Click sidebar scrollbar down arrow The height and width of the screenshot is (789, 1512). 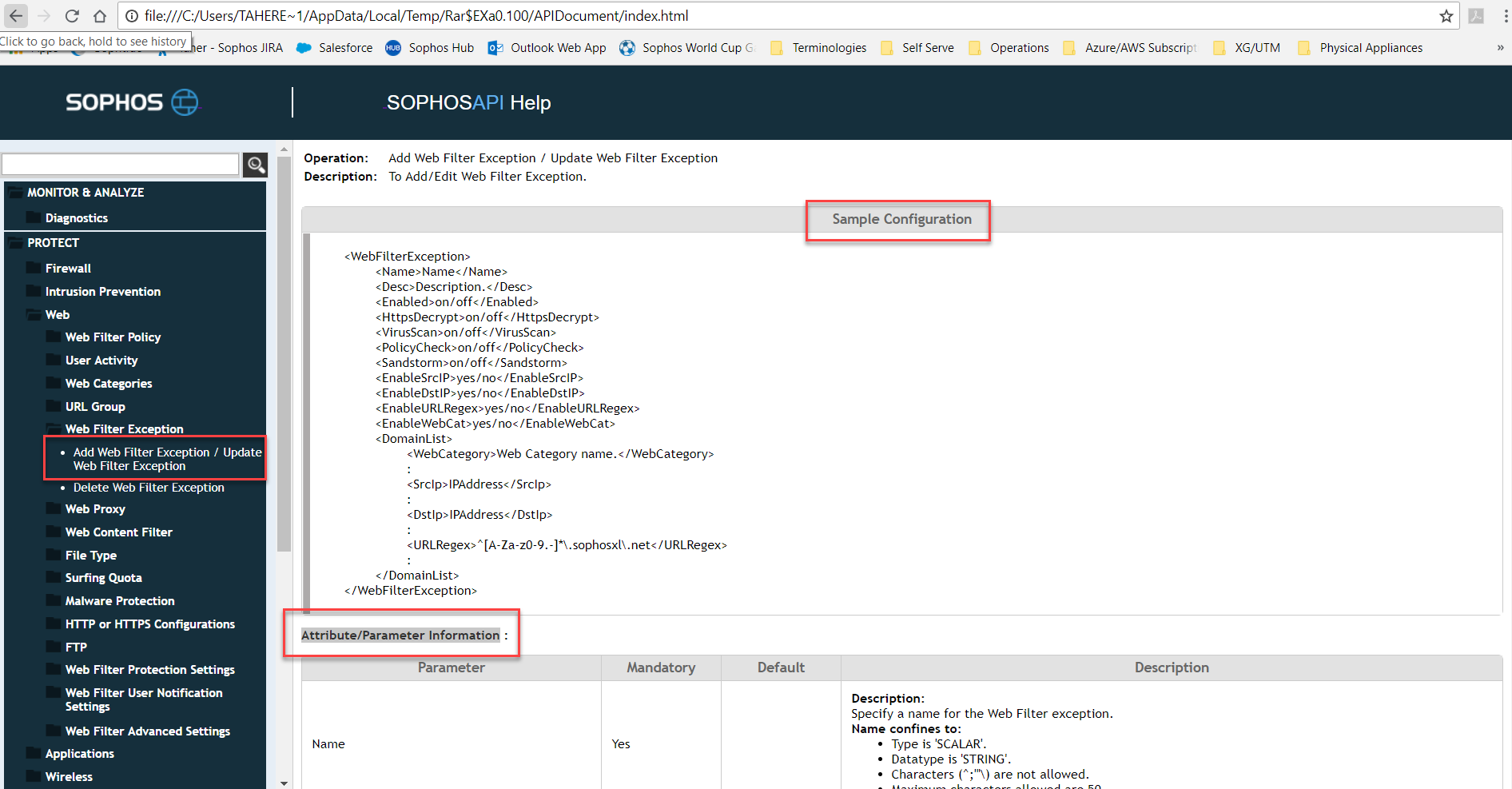[x=284, y=783]
